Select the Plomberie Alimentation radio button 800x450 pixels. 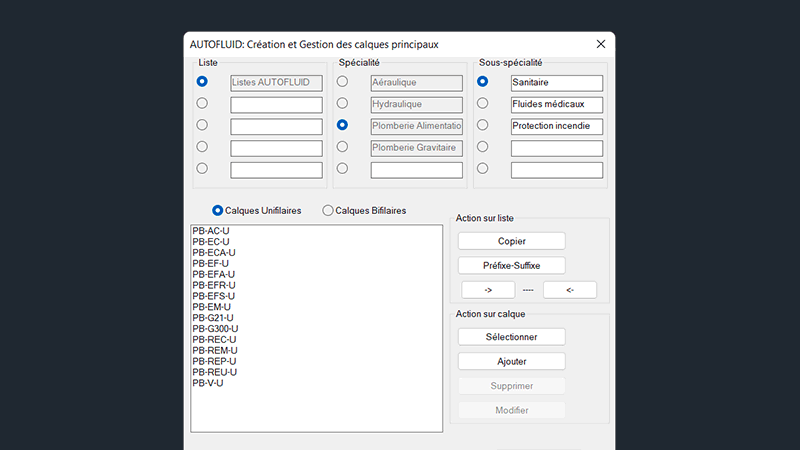[342, 125]
